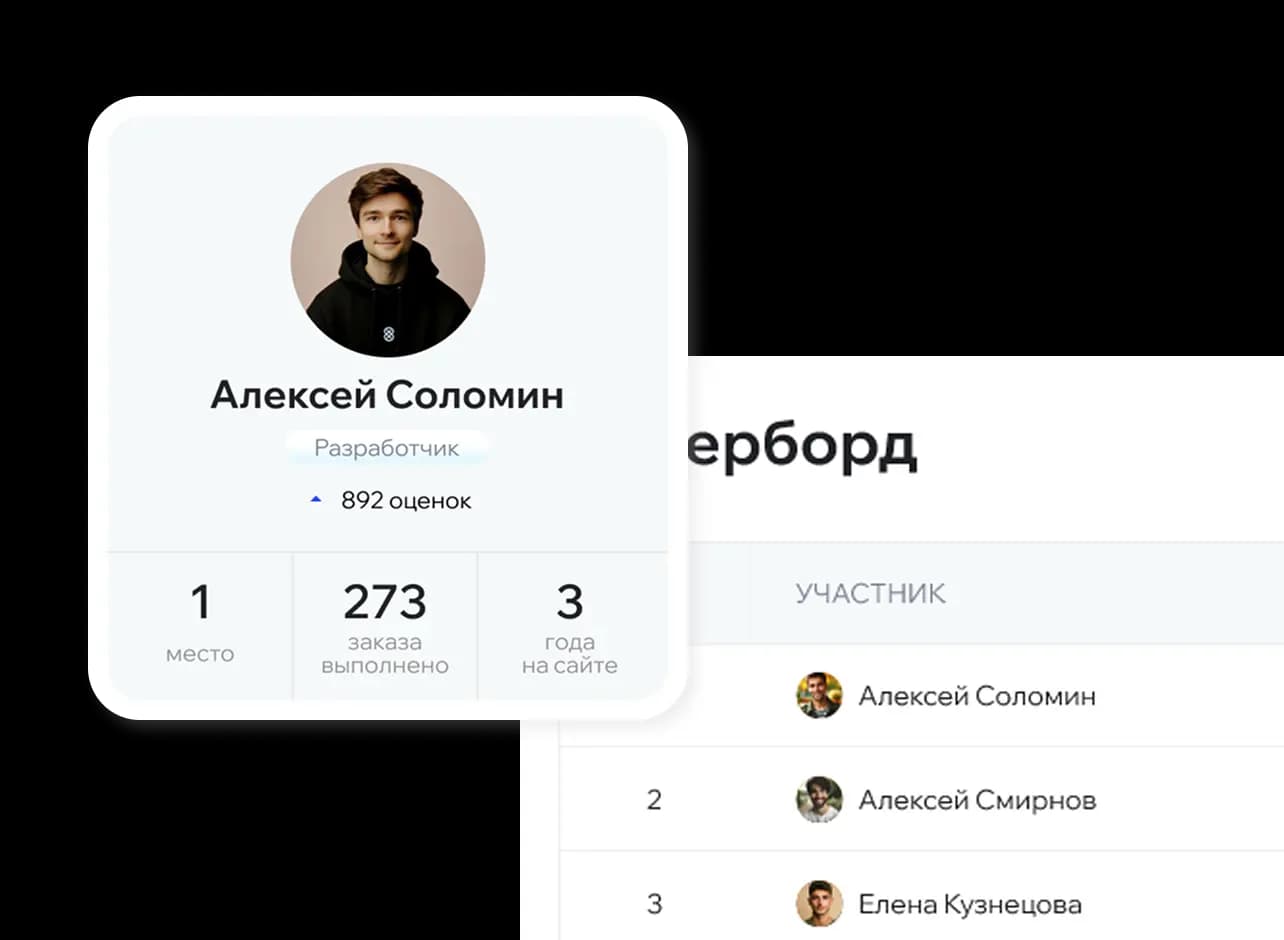The image size is (1284, 940).
Task: Open Алексей Смирнов's small avatar
Action: 819,799
